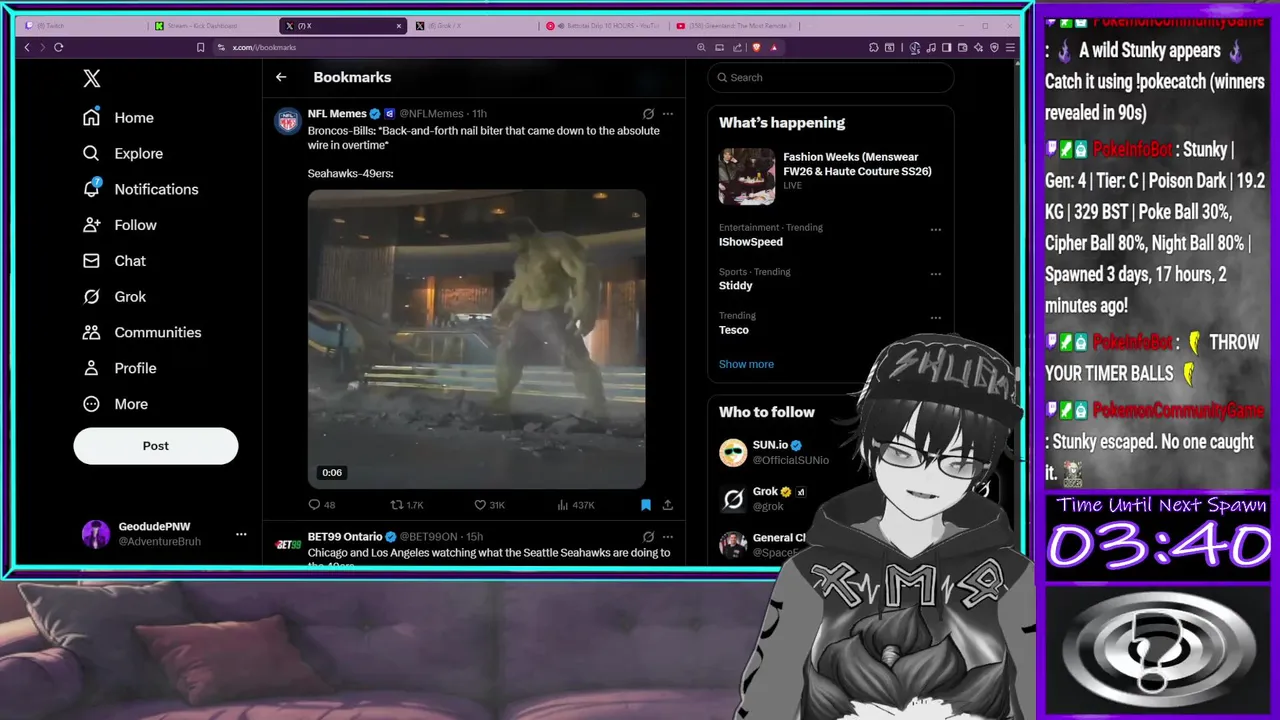Open the Brave Rewards triangle icon

point(773,47)
